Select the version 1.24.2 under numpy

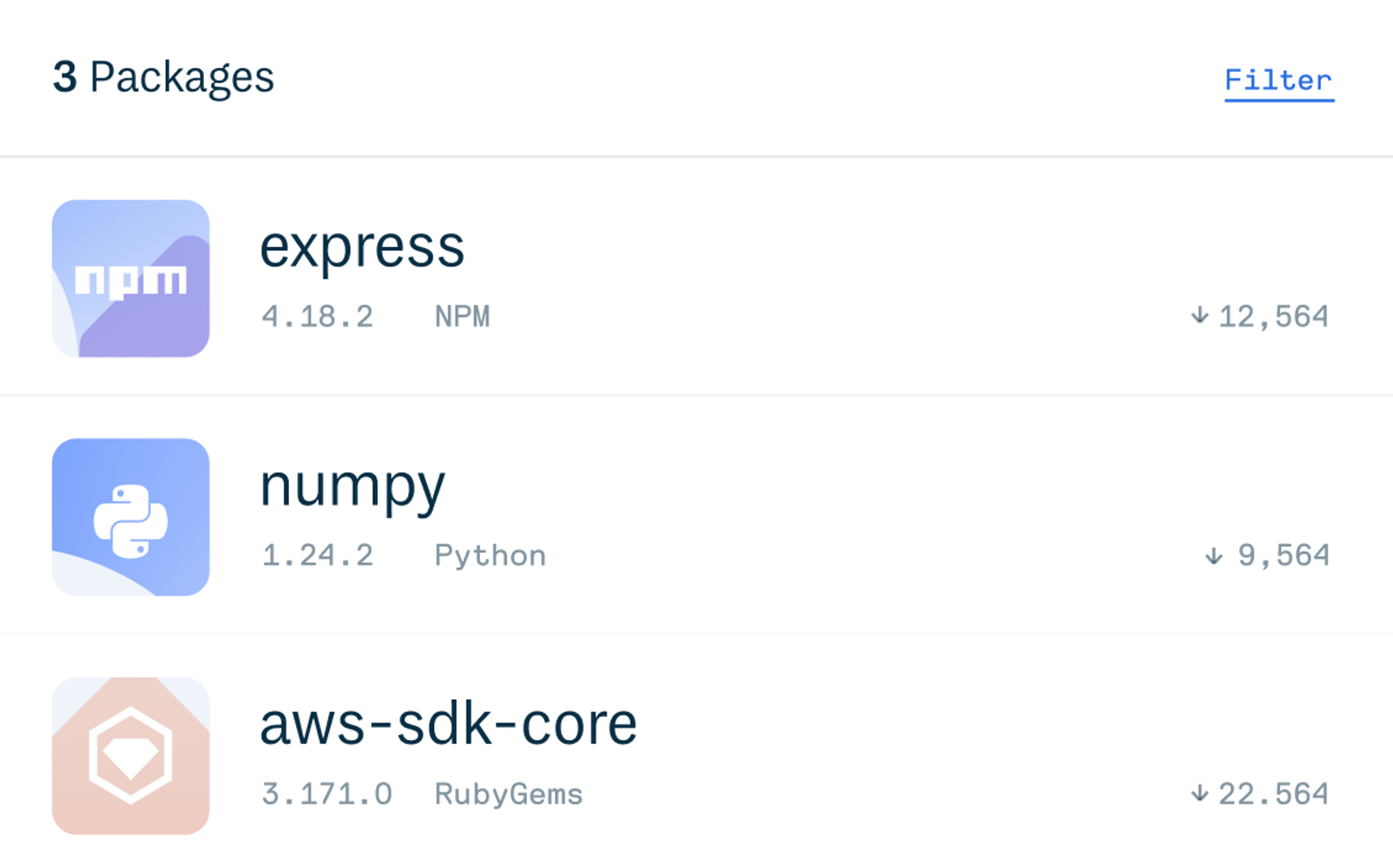(x=318, y=555)
